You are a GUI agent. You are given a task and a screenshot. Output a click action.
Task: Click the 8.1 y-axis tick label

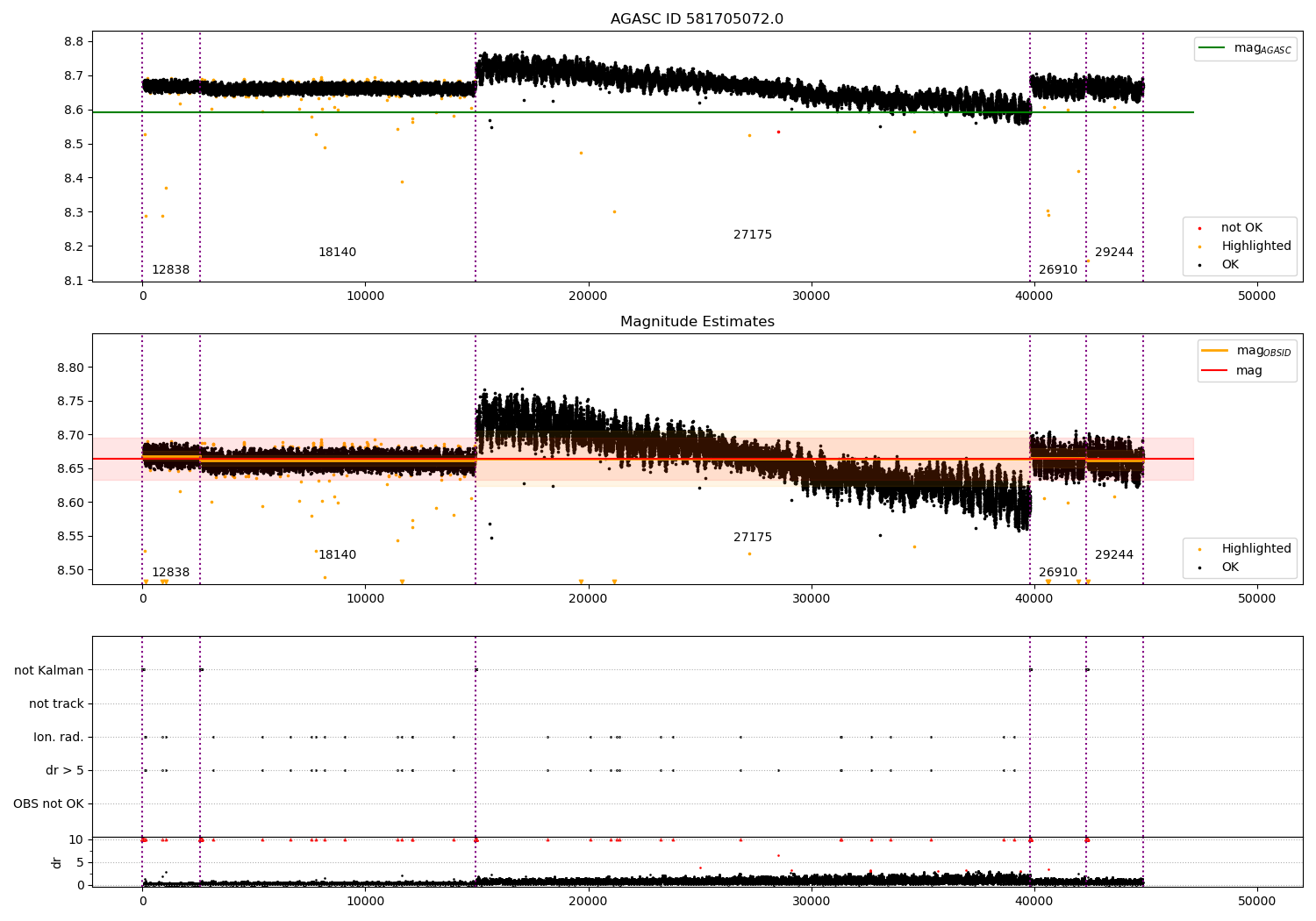(74, 281)
